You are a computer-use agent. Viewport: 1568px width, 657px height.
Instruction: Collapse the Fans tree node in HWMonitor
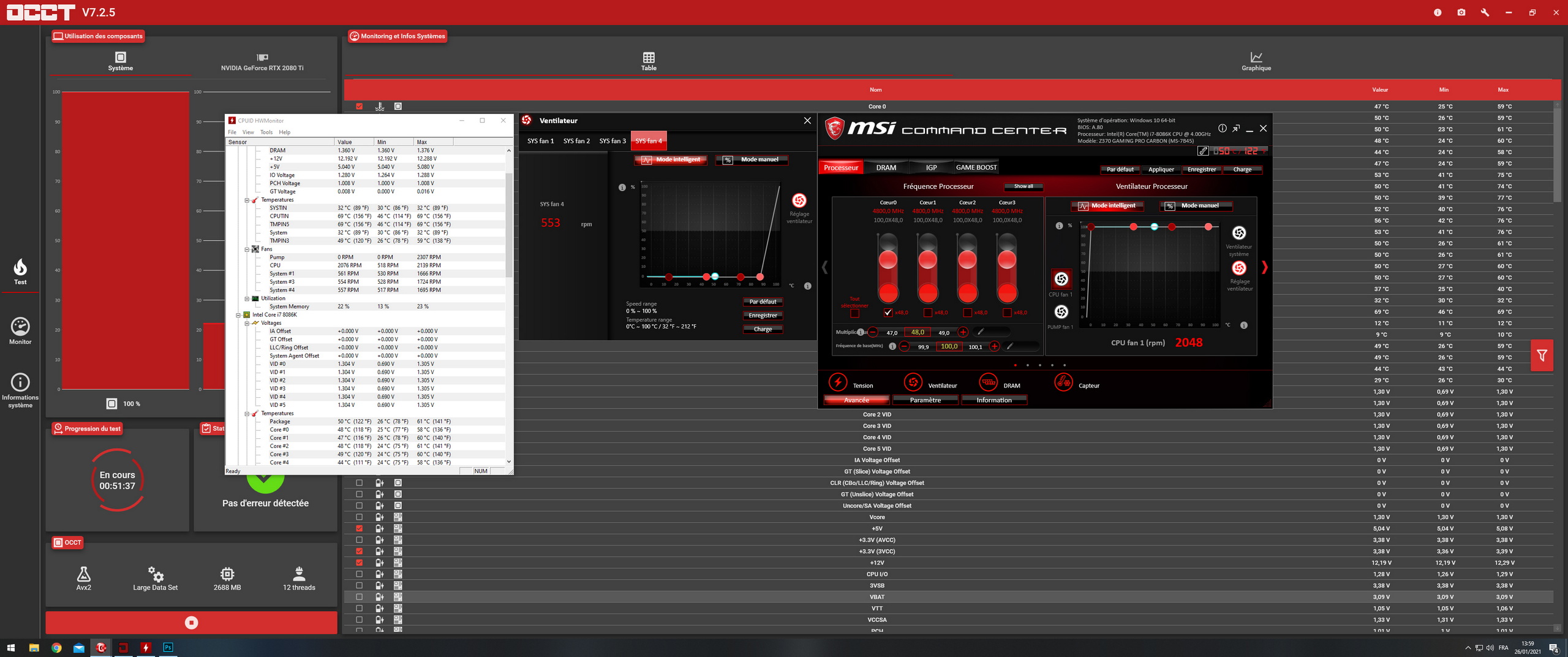coord(247,249)
